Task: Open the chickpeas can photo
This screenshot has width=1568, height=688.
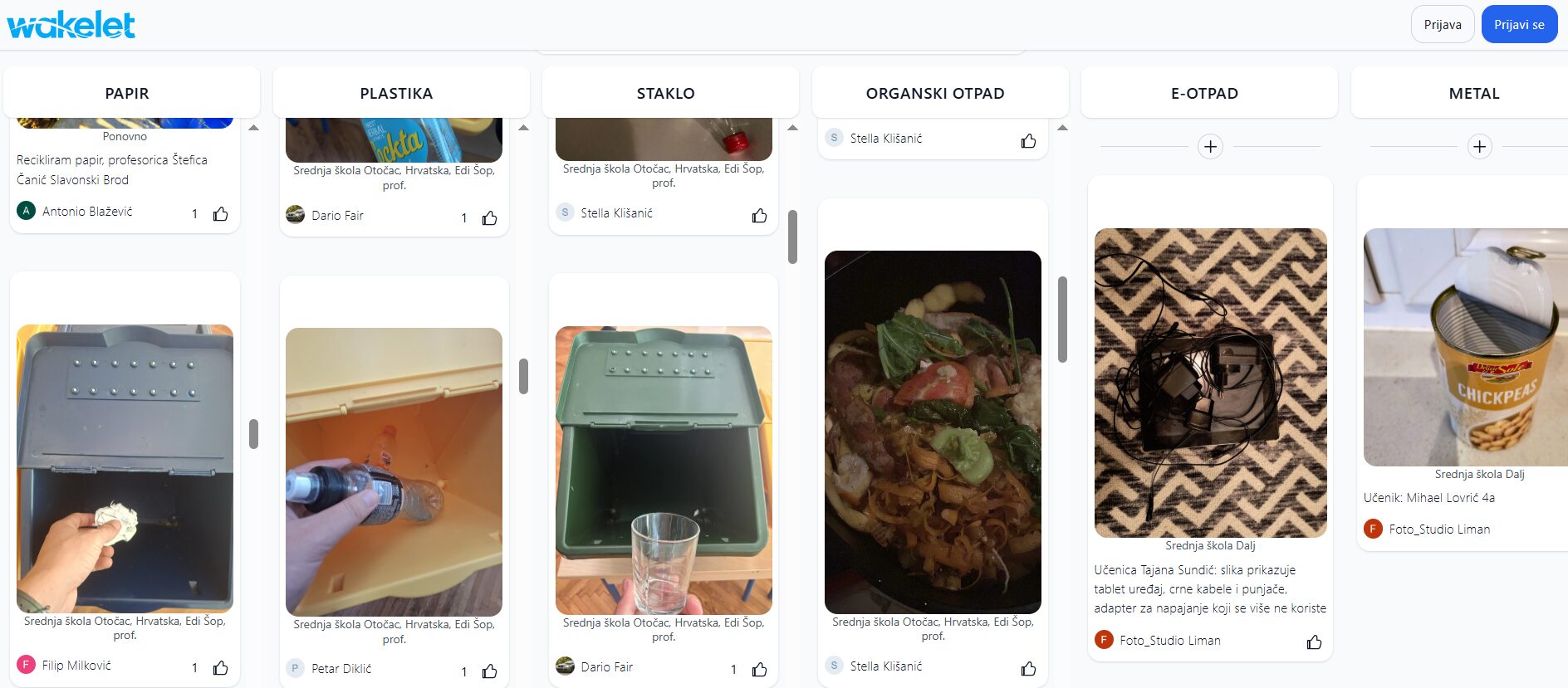Action: [1466, 347]
